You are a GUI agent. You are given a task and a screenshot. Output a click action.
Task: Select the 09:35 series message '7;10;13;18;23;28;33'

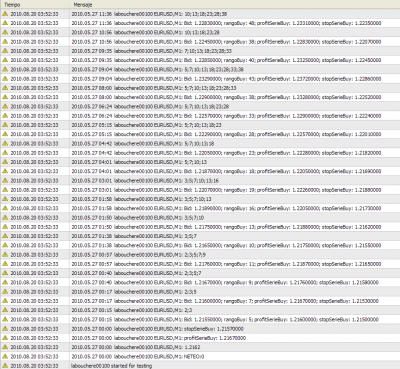tap(152, 51)
